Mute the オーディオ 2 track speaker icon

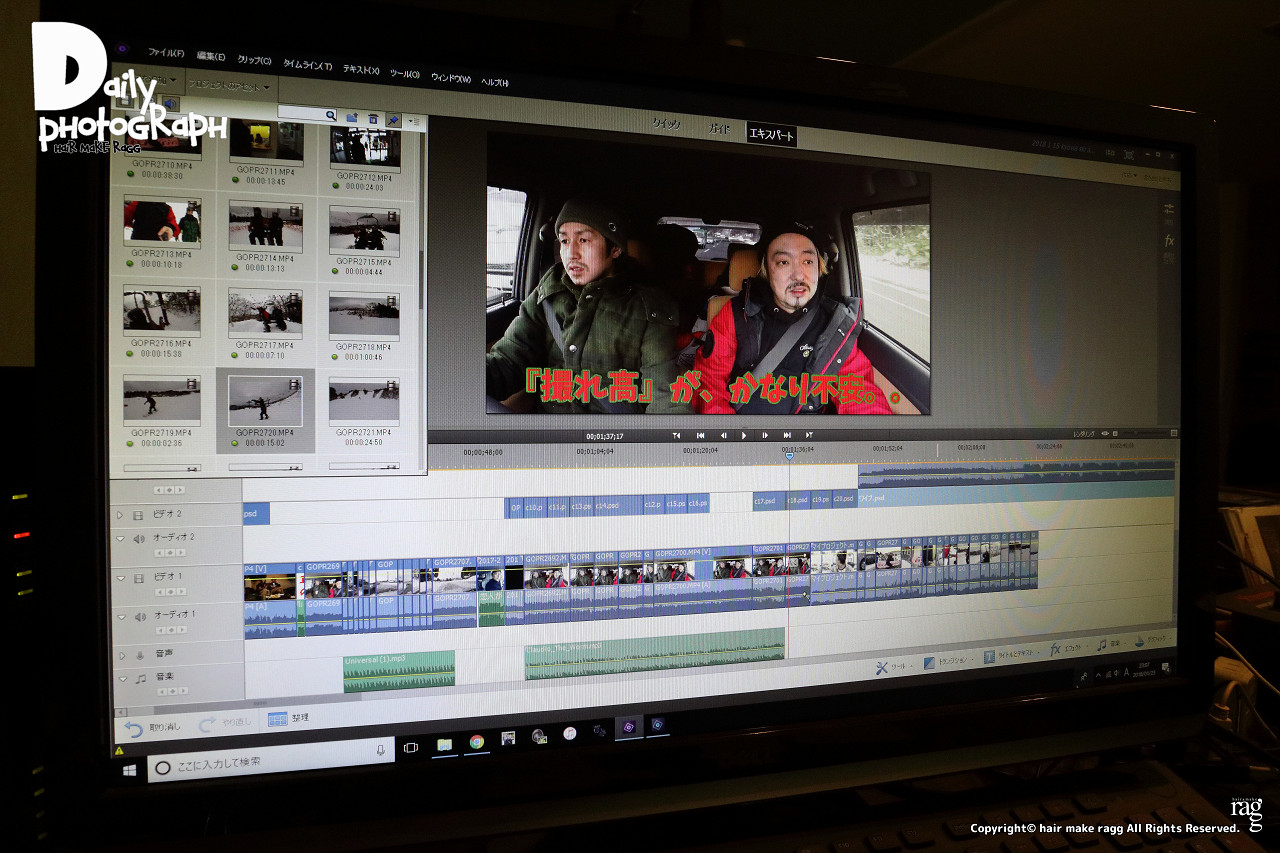tap(139, 538)
